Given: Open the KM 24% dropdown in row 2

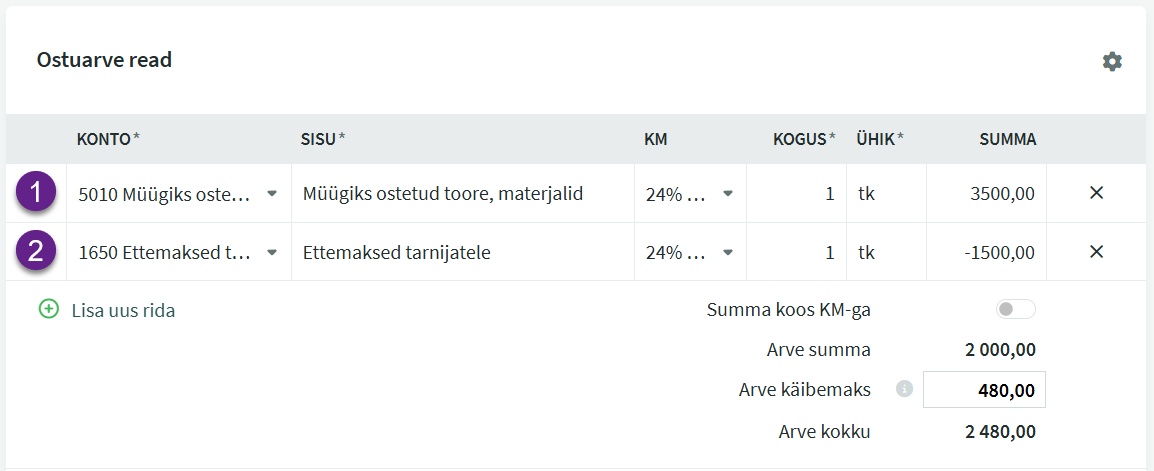Looking at the screenshot, I should [x=727, y=253].
